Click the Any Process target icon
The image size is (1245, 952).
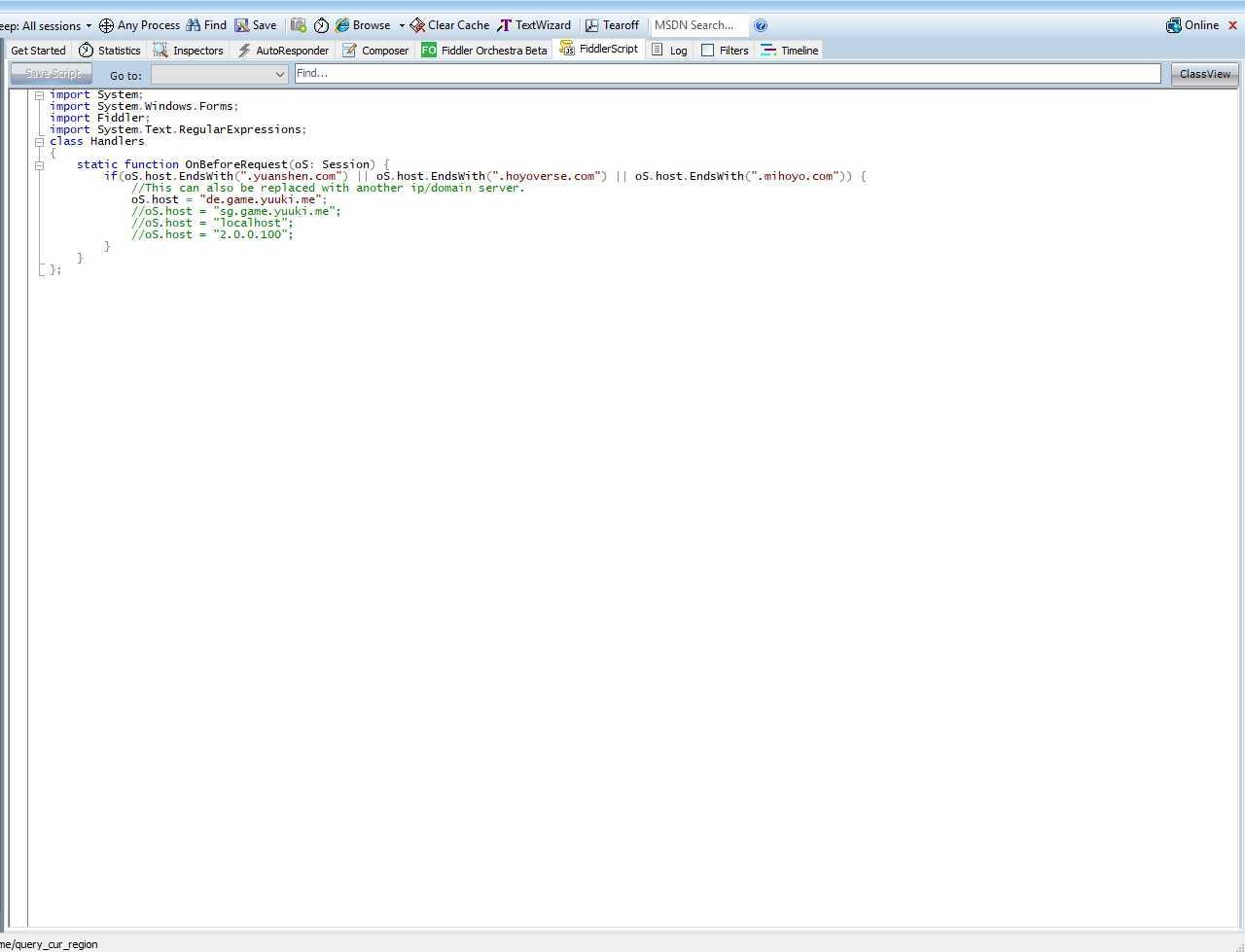coord(107,25)
